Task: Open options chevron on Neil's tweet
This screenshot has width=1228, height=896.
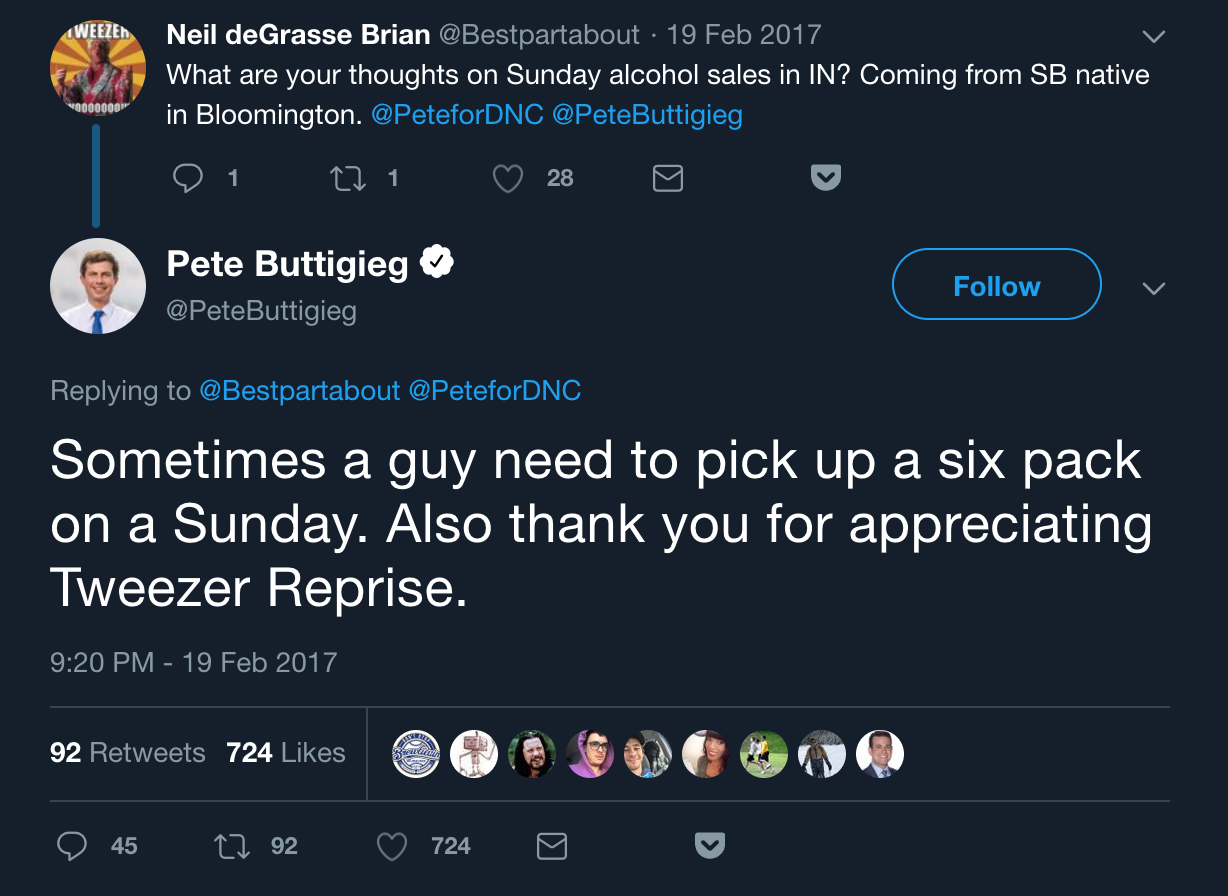Action: click(1154, 36)
